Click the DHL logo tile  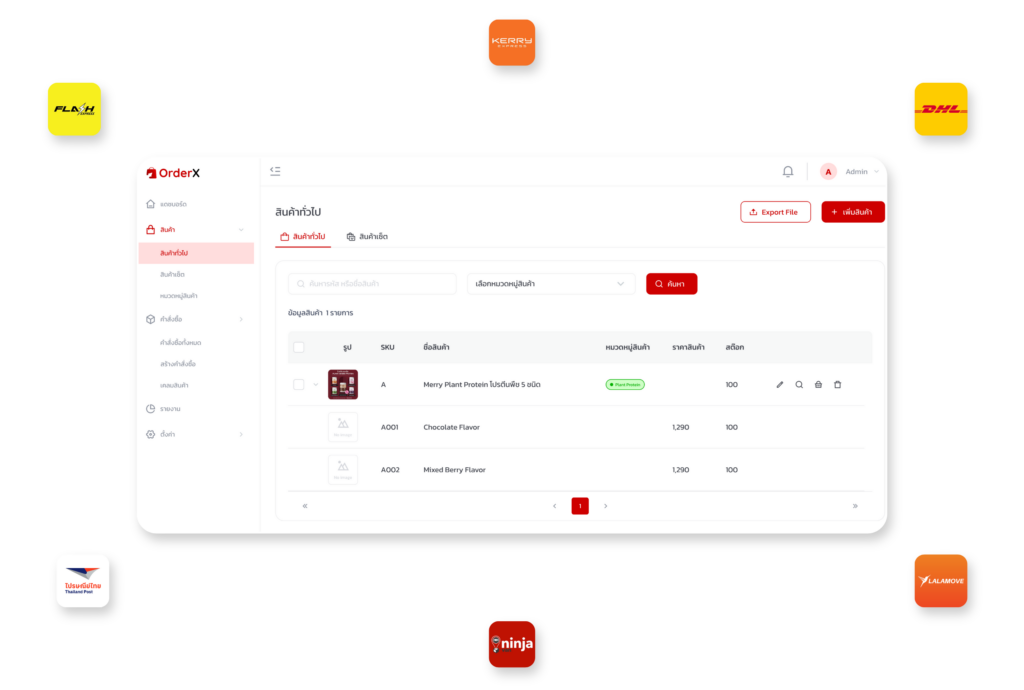tap(941, 109)
